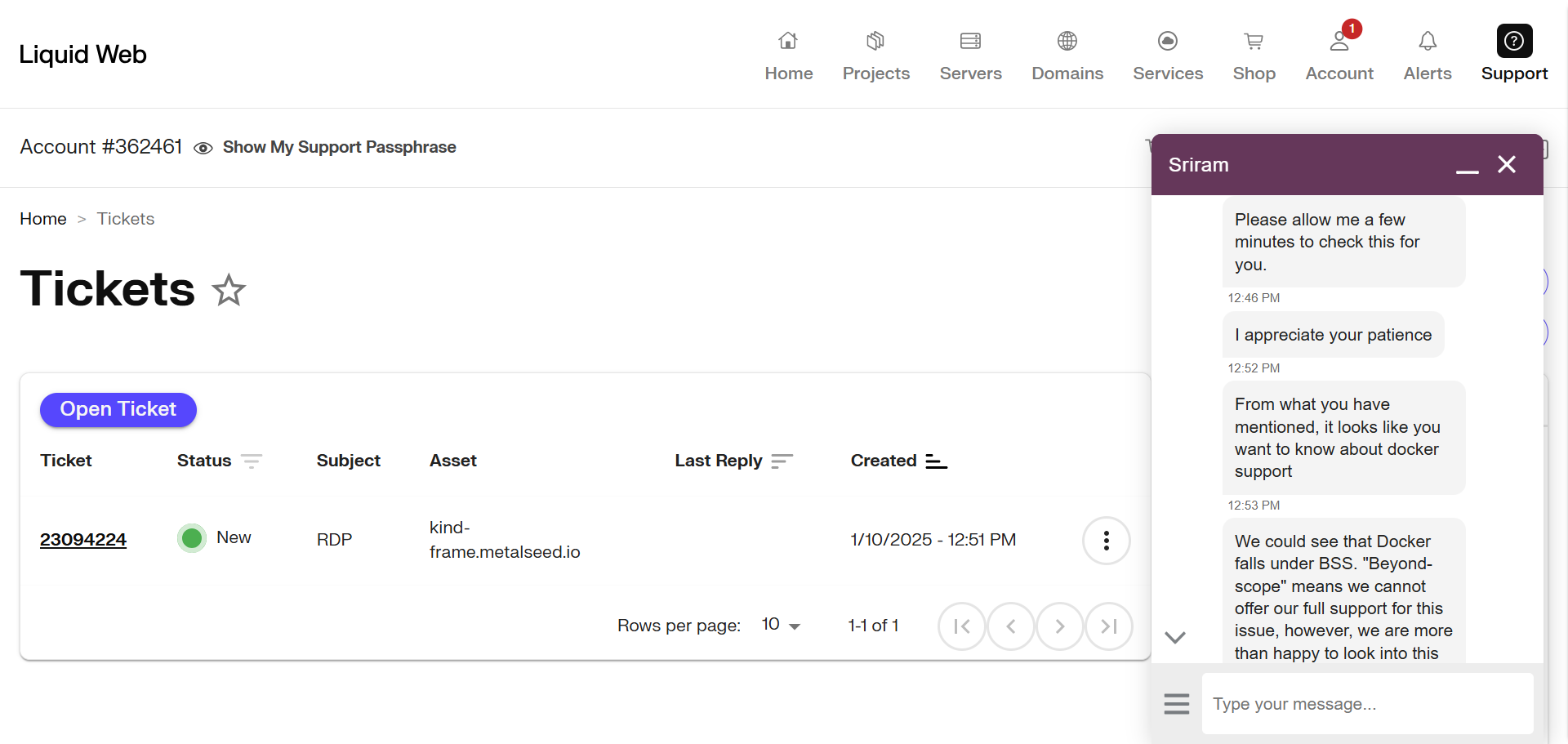
Task: Click Show My Support Passphrase link
Action: (339, 147)
